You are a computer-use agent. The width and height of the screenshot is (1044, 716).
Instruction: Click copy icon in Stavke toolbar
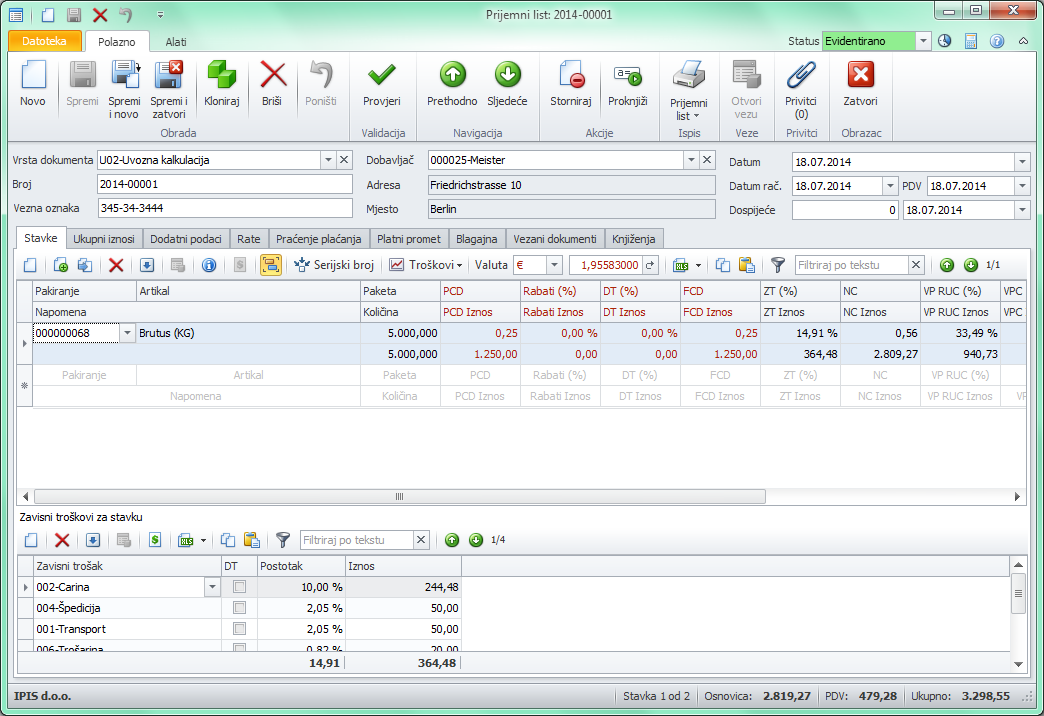[722, 265]
